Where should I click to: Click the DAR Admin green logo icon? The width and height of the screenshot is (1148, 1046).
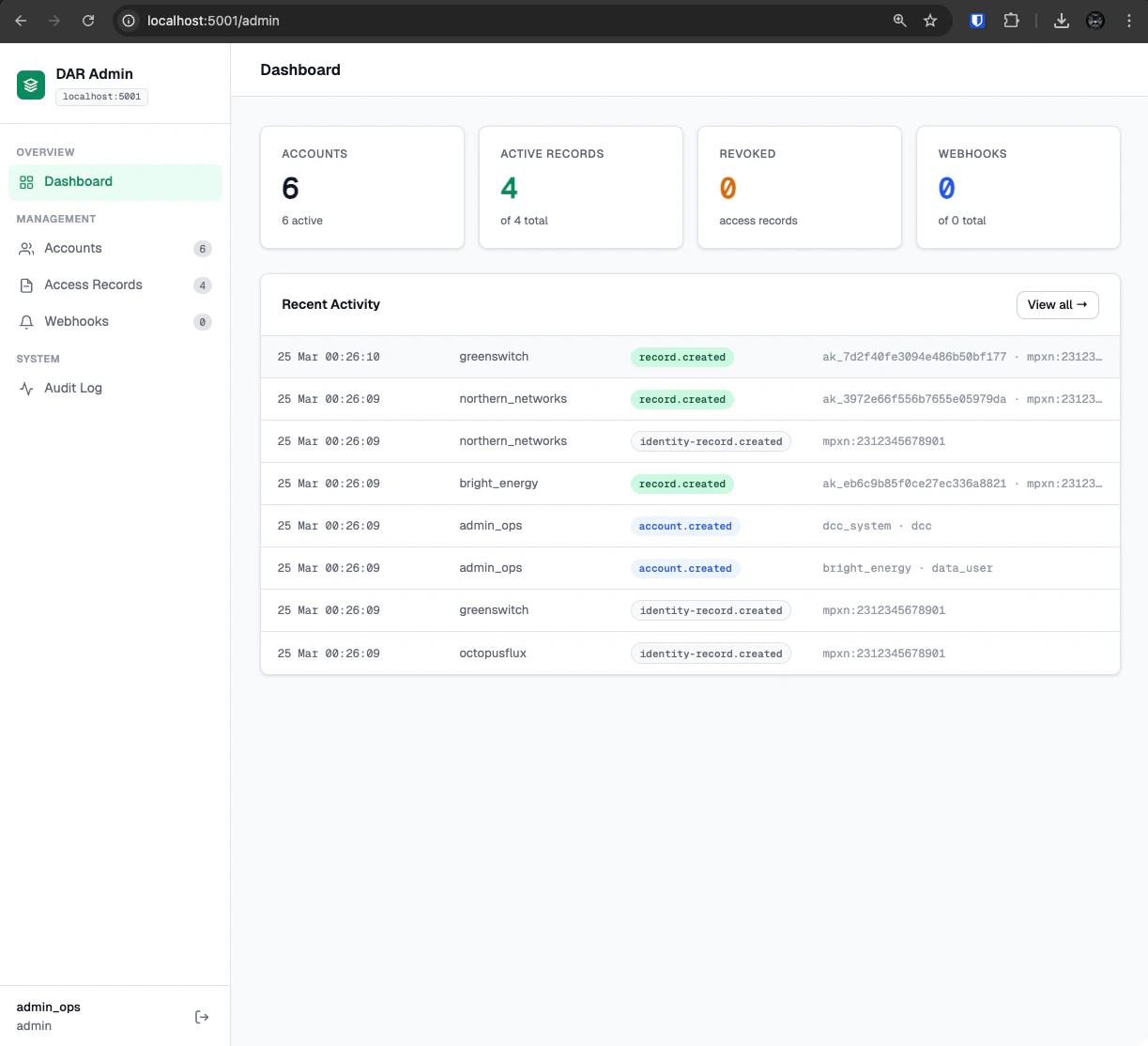point(31,85)
